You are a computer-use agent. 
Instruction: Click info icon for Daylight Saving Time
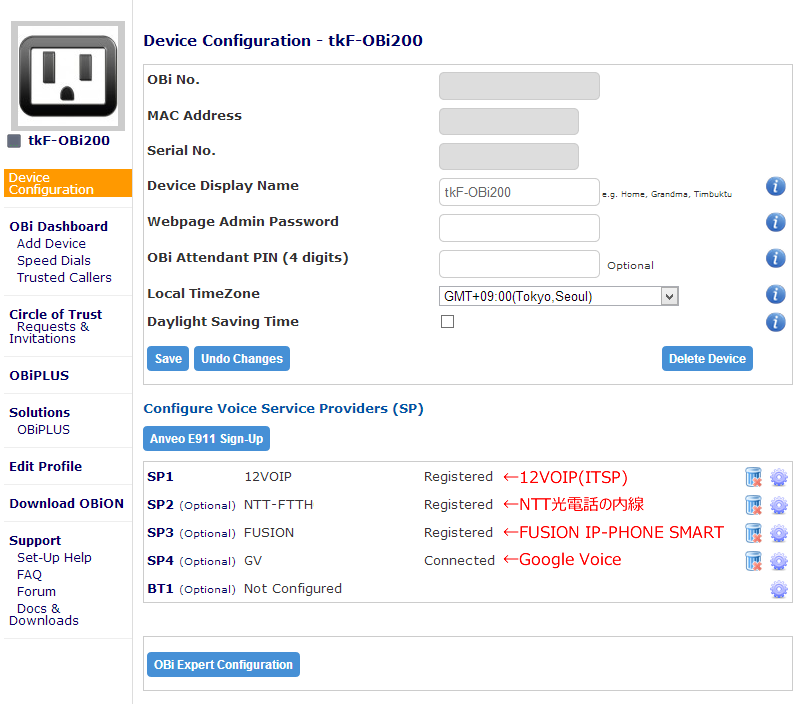coord(775,323)
